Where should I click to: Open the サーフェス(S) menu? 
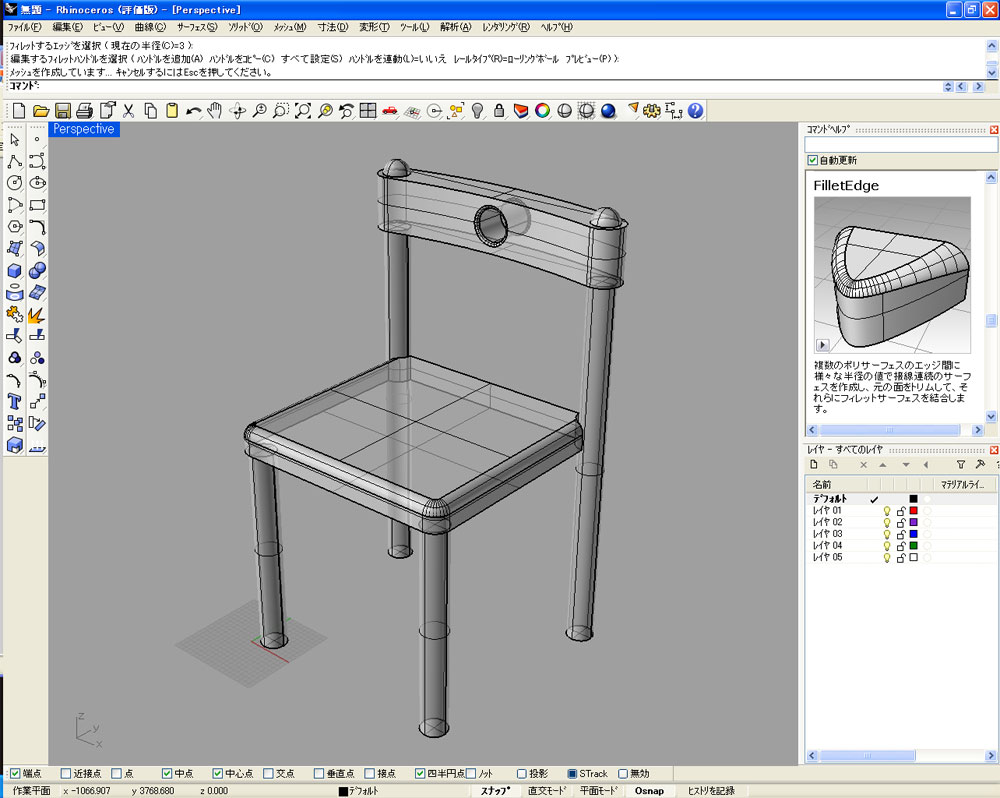[x=198, y=26]
